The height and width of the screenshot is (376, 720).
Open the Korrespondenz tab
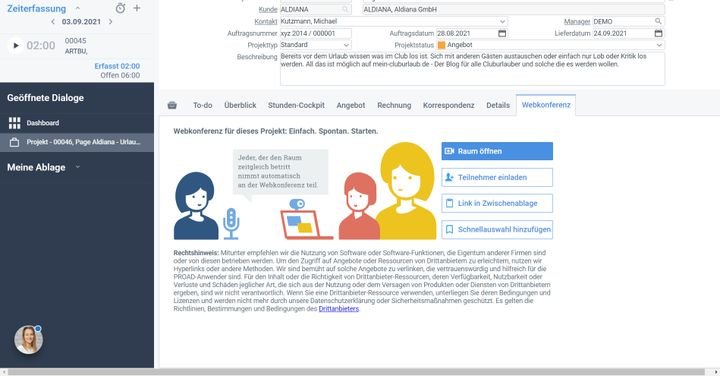449,105
